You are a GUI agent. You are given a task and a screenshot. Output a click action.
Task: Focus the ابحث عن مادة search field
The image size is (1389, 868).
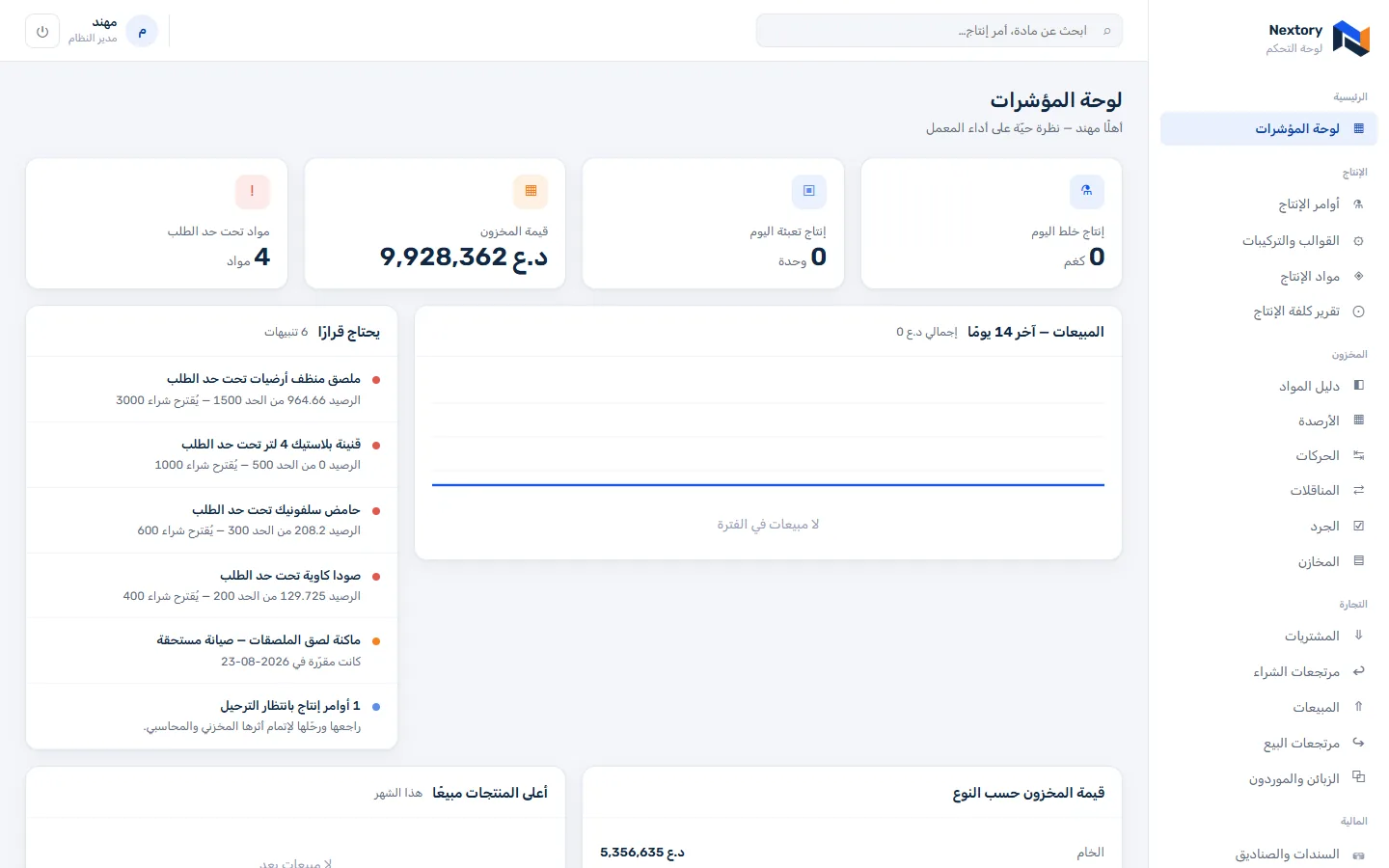(939, 31)
